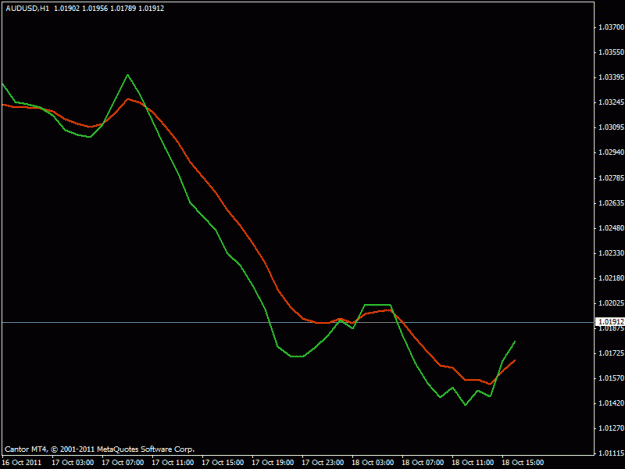Click the 1.01725 price scale label
This screenshot has width=625, height=469.
[x=611, y=353]
